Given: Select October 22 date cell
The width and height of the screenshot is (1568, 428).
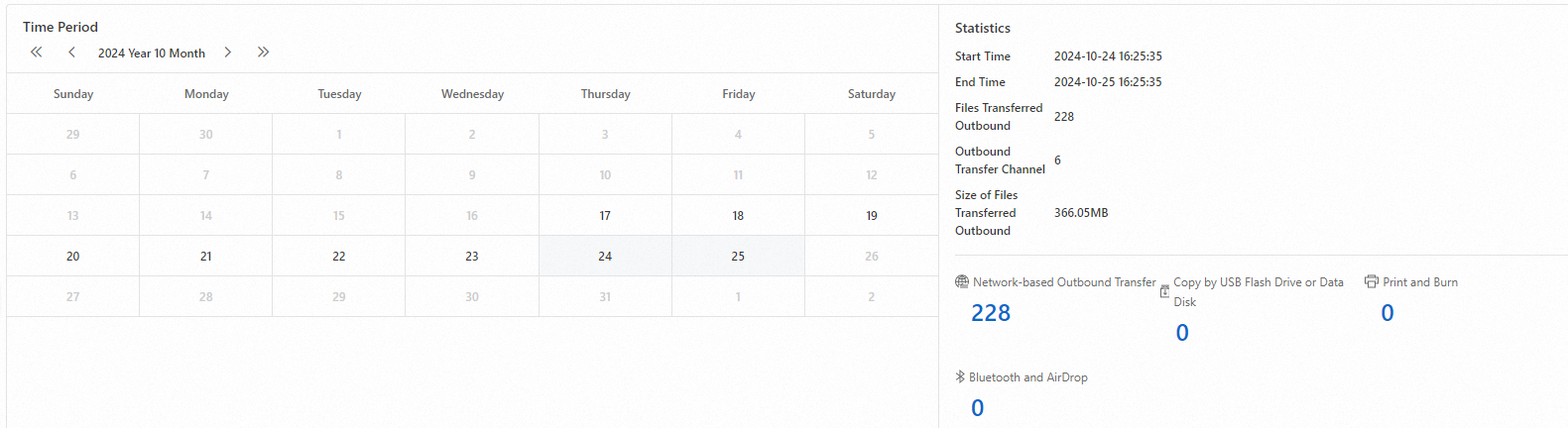Looking at the screenshot, I should coord(339,256).
